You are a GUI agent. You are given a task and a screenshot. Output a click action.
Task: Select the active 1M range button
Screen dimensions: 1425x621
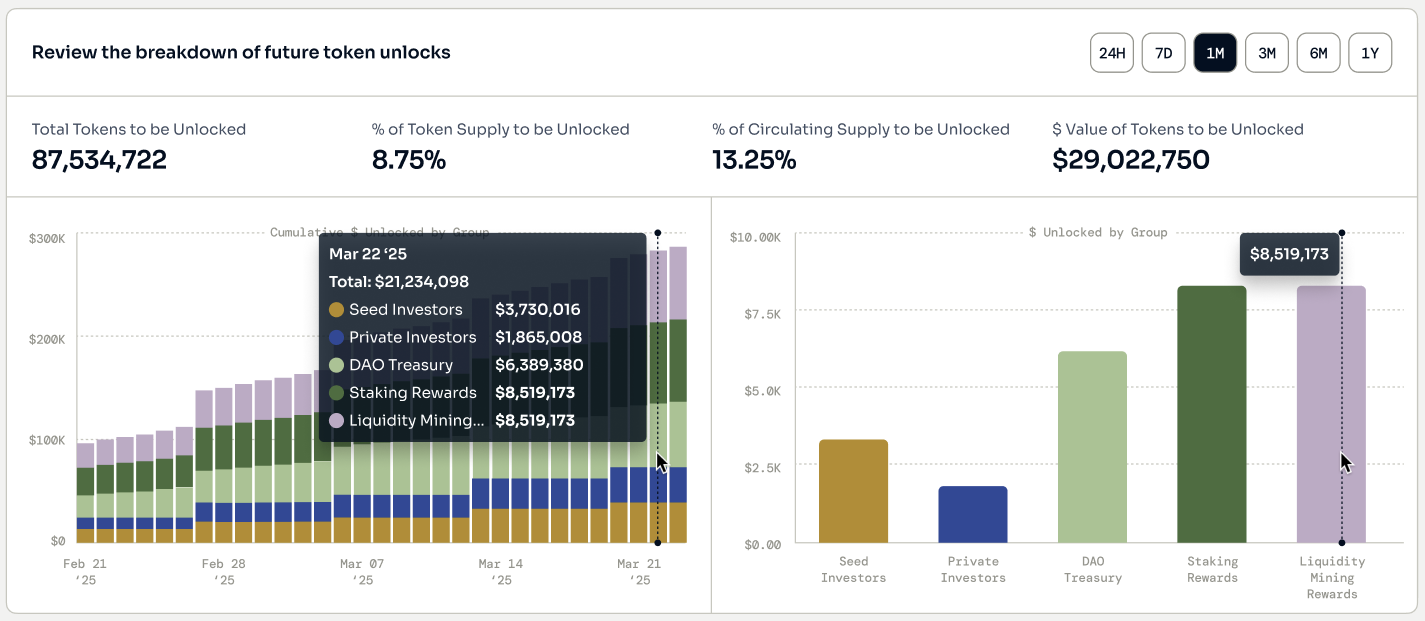(1215, 53)
